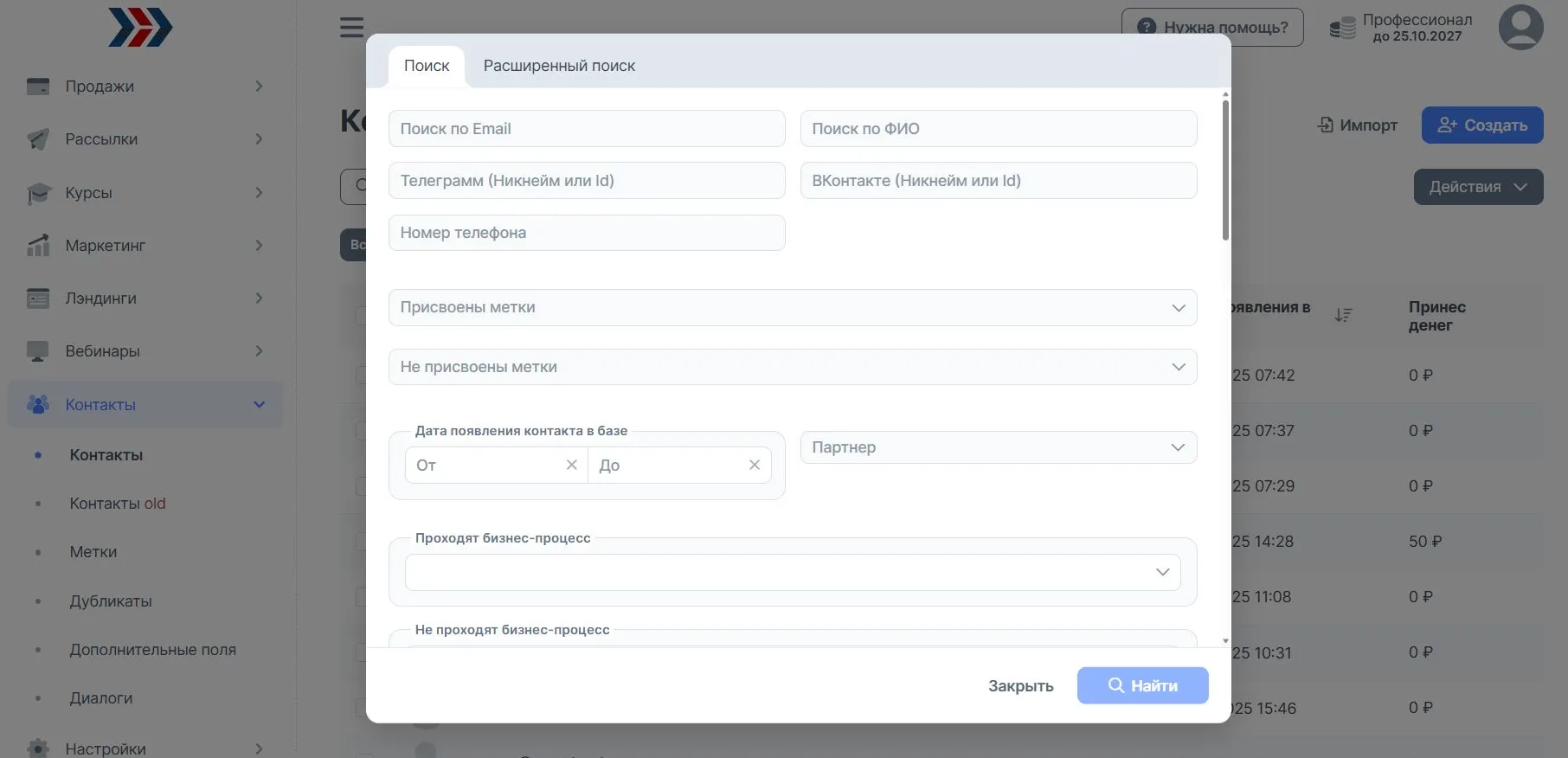1568x758 pixels.
Task: Click the Курсы graduation cap icon
Action: click(38, 193)
